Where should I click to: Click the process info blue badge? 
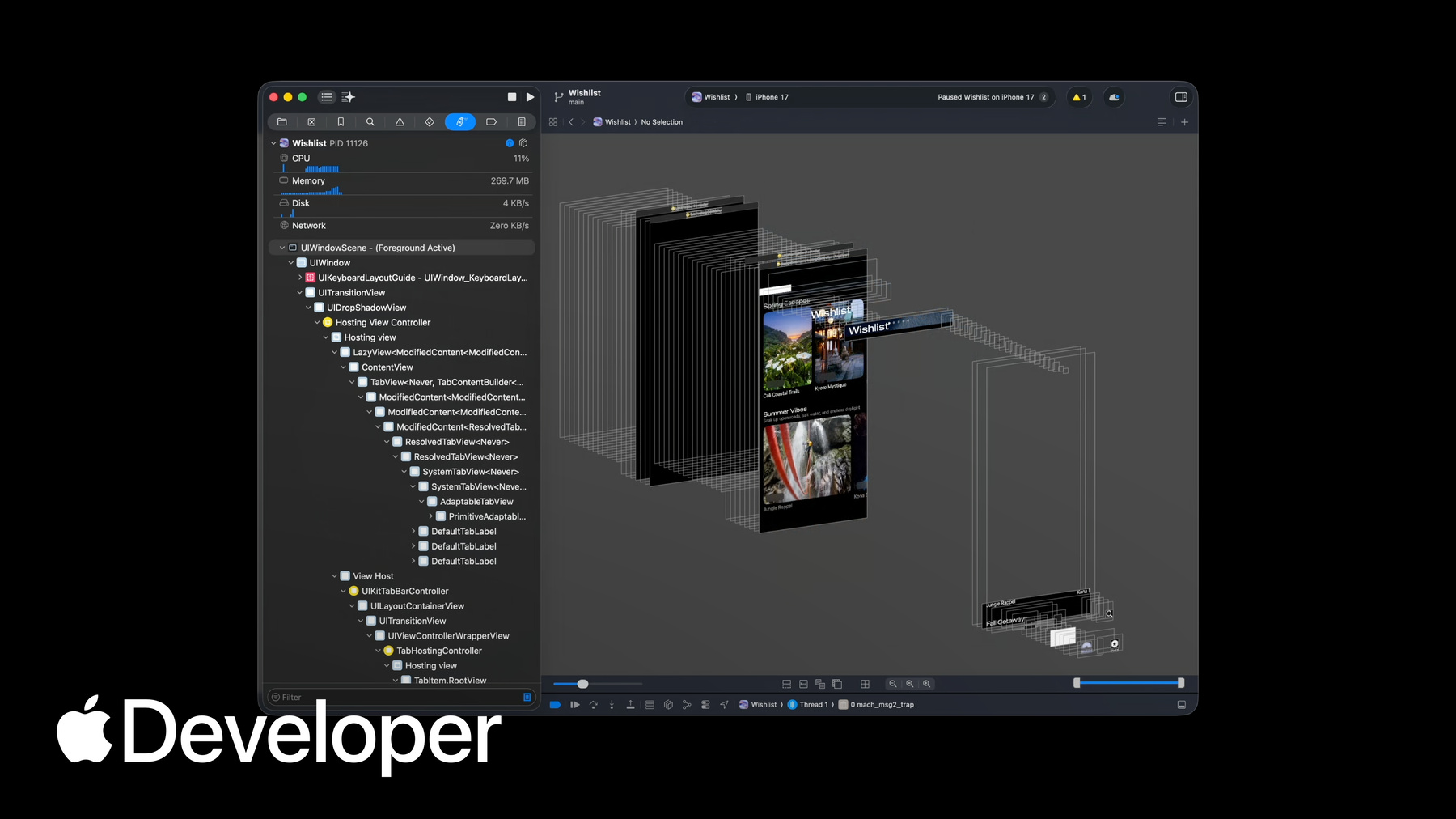510,143
